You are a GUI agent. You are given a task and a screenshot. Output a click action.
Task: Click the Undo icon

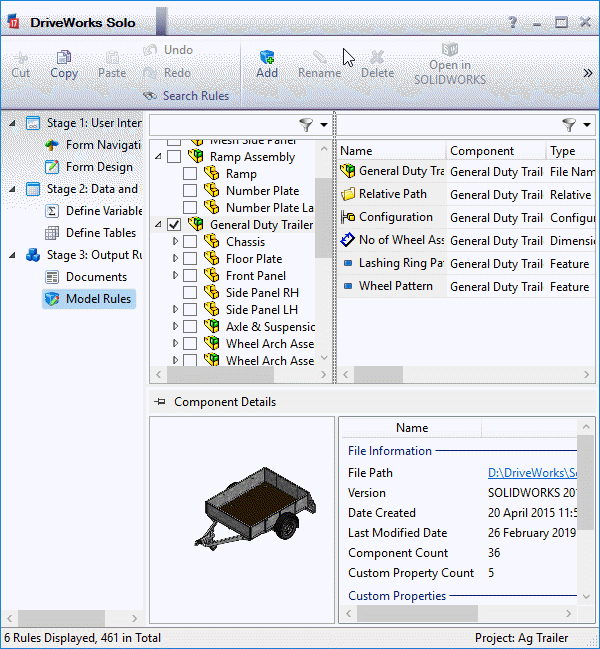pos(150,50)
